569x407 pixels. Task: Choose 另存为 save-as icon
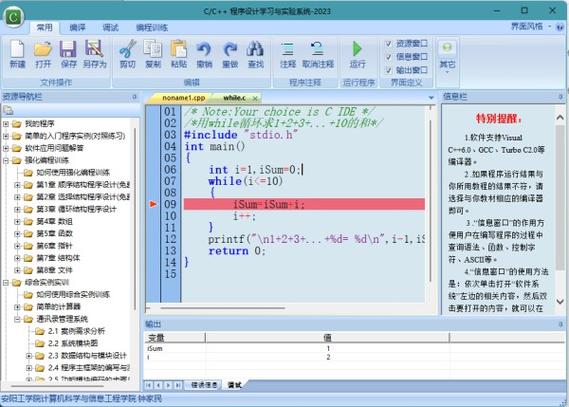pos(94,54)
